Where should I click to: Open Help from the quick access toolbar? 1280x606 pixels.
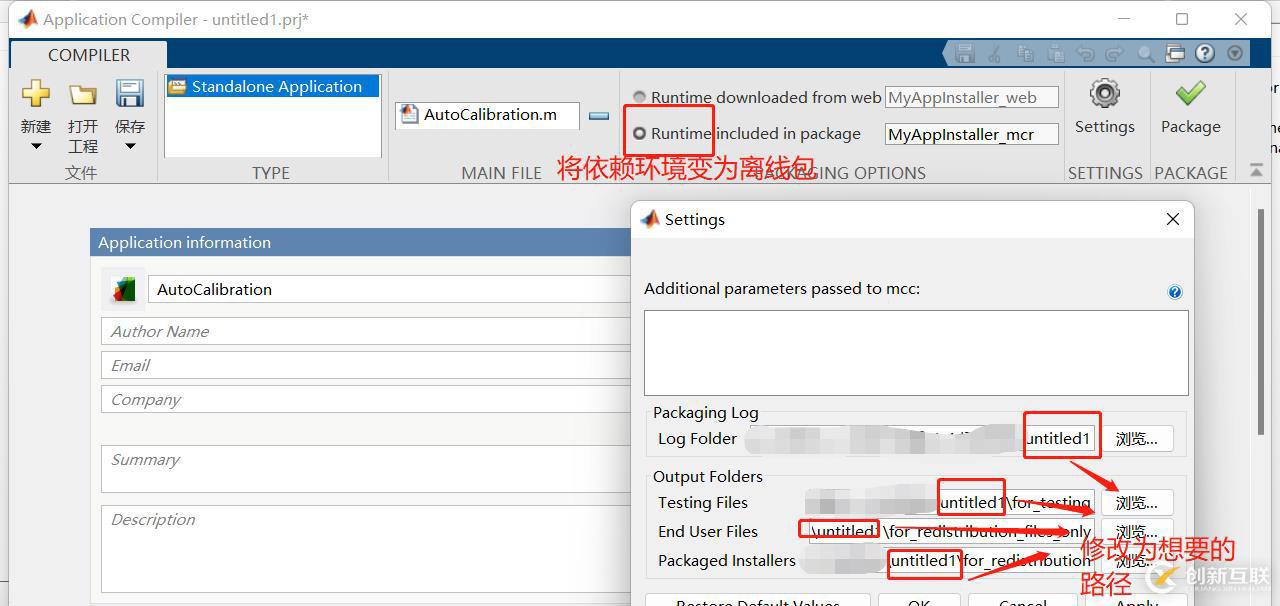(x=1205, y=54)
